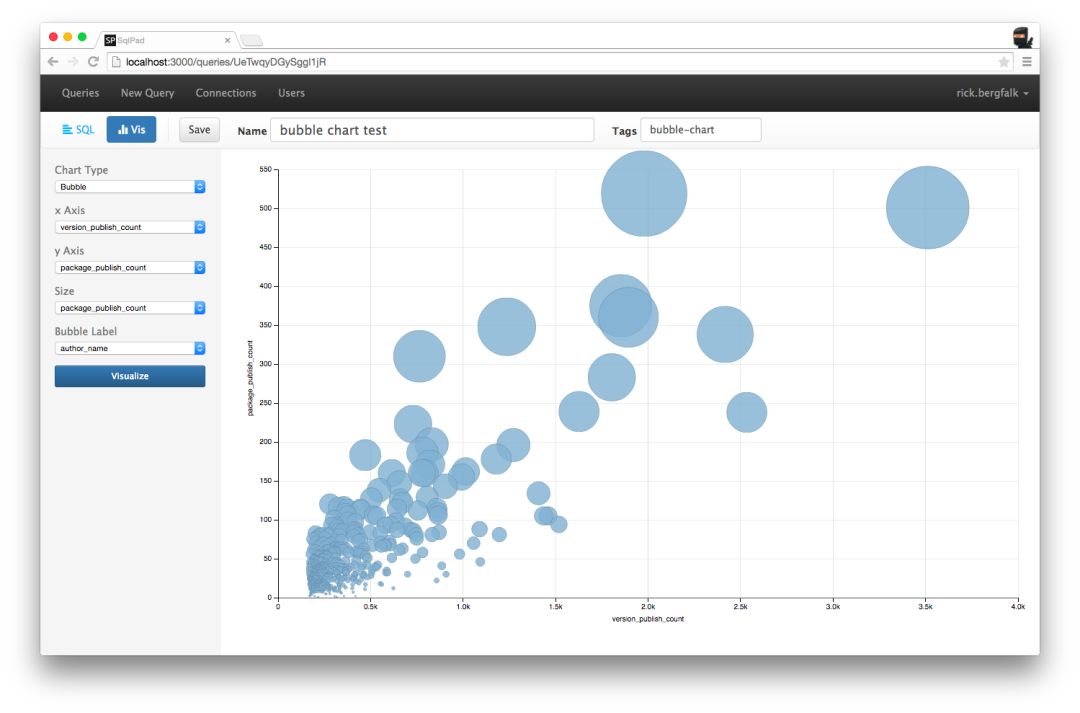Open the y Axis dropdown
Viewport: 1080px width, 713px height.
[129, 267]
